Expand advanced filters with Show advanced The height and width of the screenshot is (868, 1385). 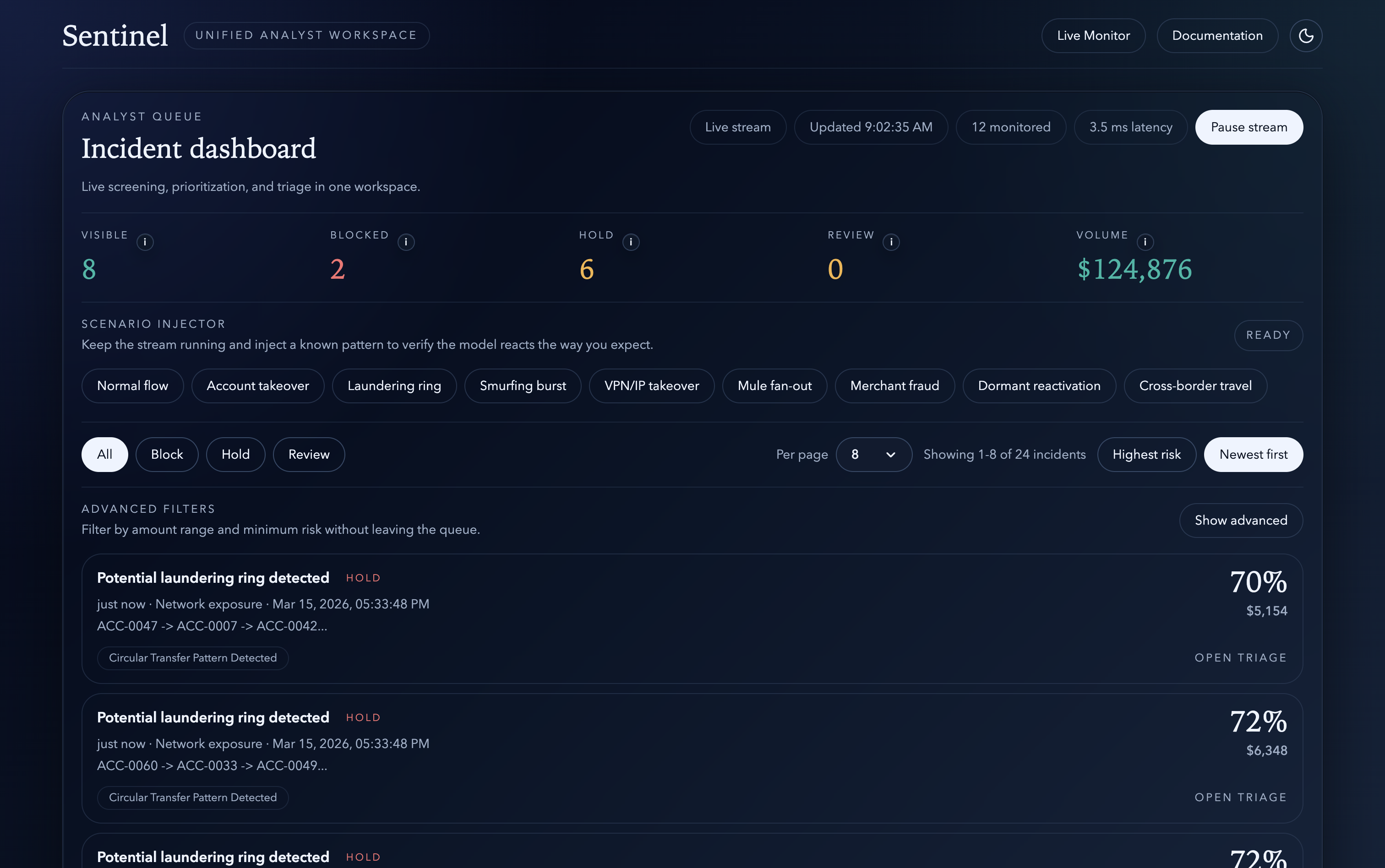coord(1240,520)
